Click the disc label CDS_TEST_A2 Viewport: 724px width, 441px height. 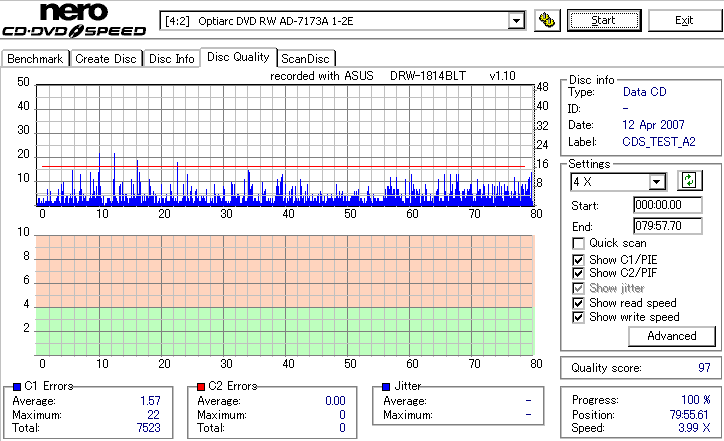point(659,142)
